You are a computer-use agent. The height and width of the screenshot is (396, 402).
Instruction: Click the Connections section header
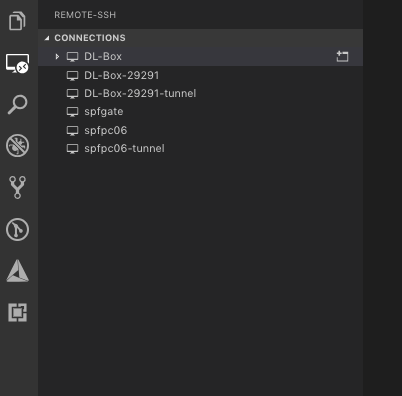coord(200,38)
